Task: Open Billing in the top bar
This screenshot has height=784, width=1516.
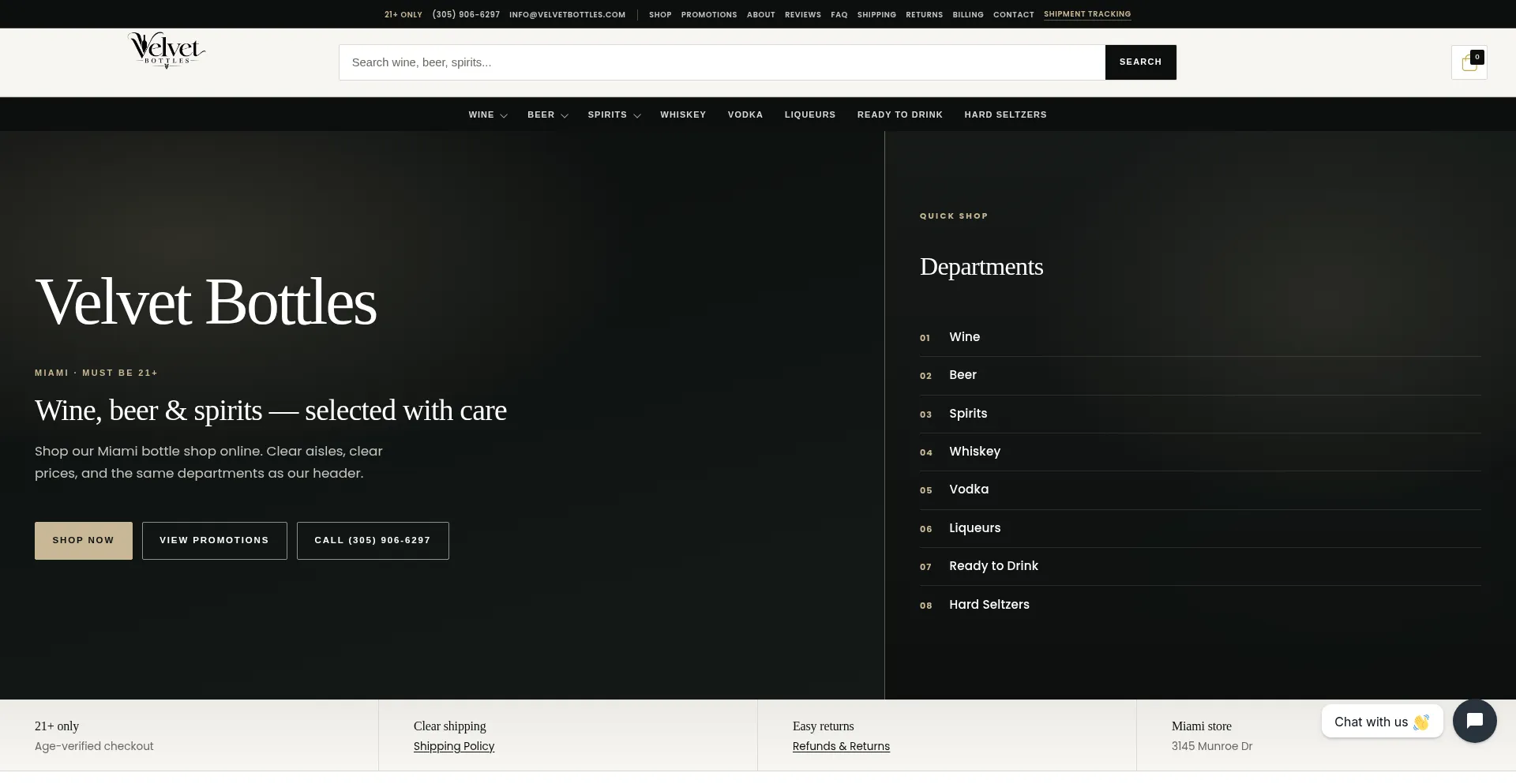Action: [x=968, y=14]
